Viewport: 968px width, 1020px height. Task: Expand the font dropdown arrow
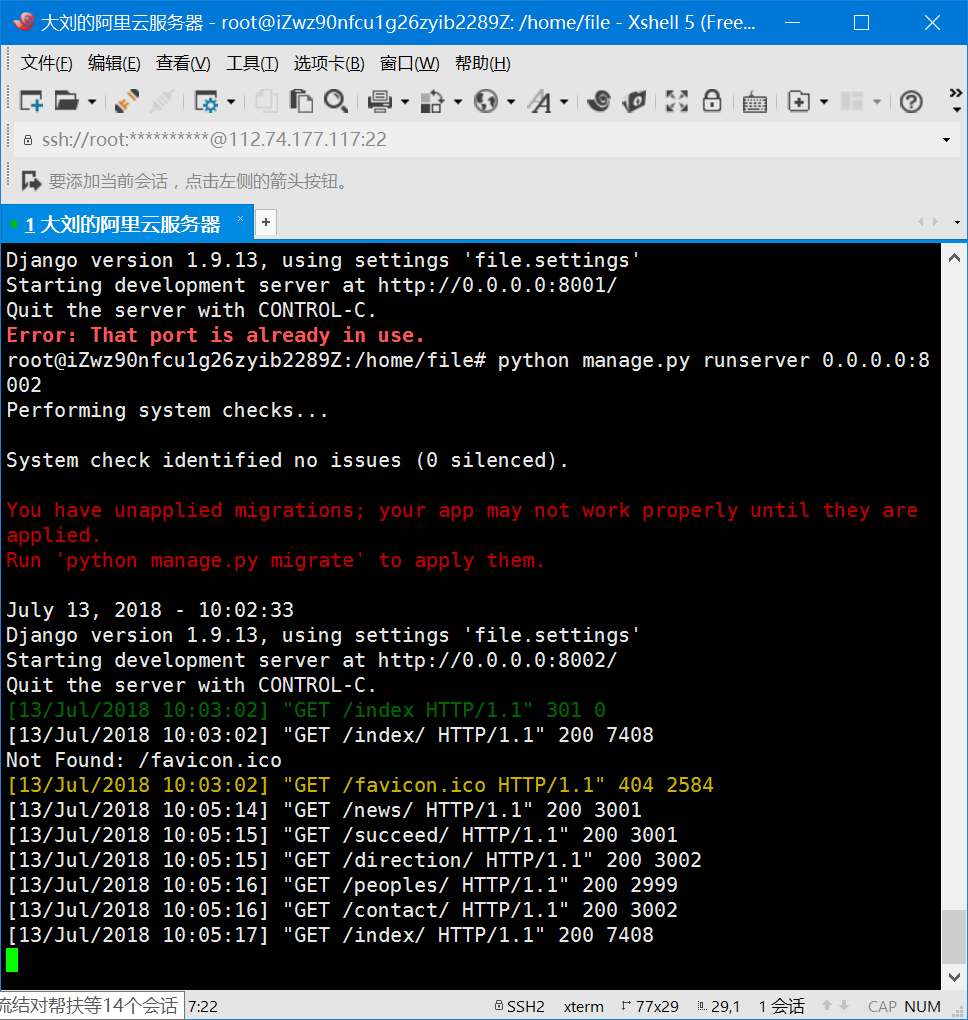click(564, 102)
